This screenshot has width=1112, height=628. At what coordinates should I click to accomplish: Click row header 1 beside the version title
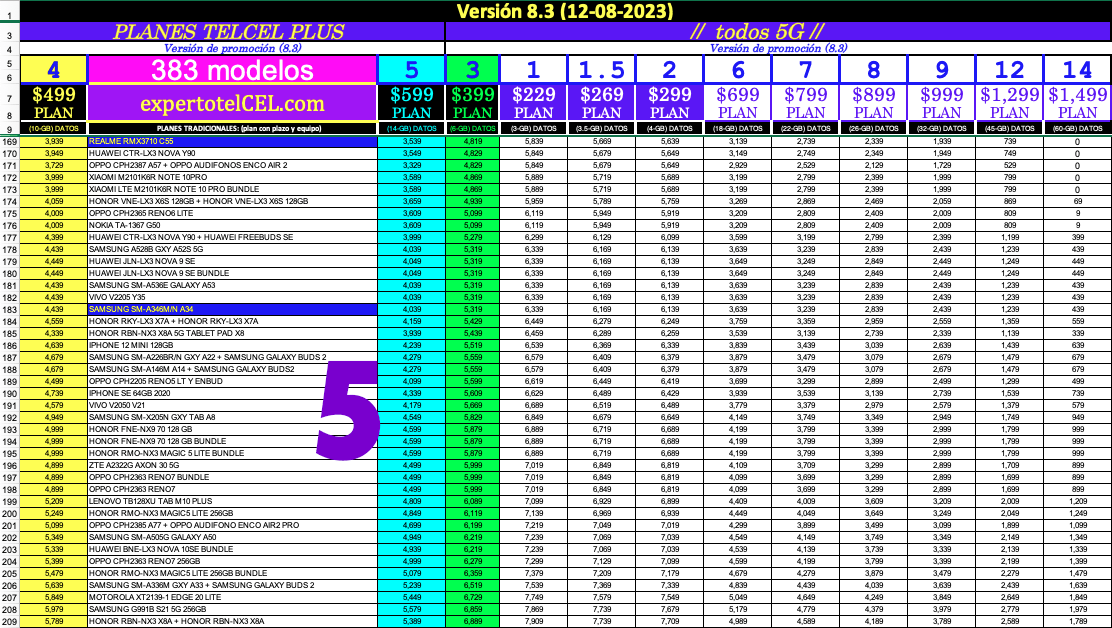click(x=10, y=12)
